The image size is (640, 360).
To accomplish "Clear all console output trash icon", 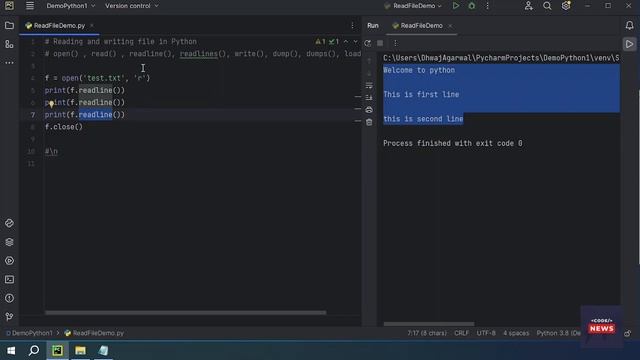I will tap(369, 122).
